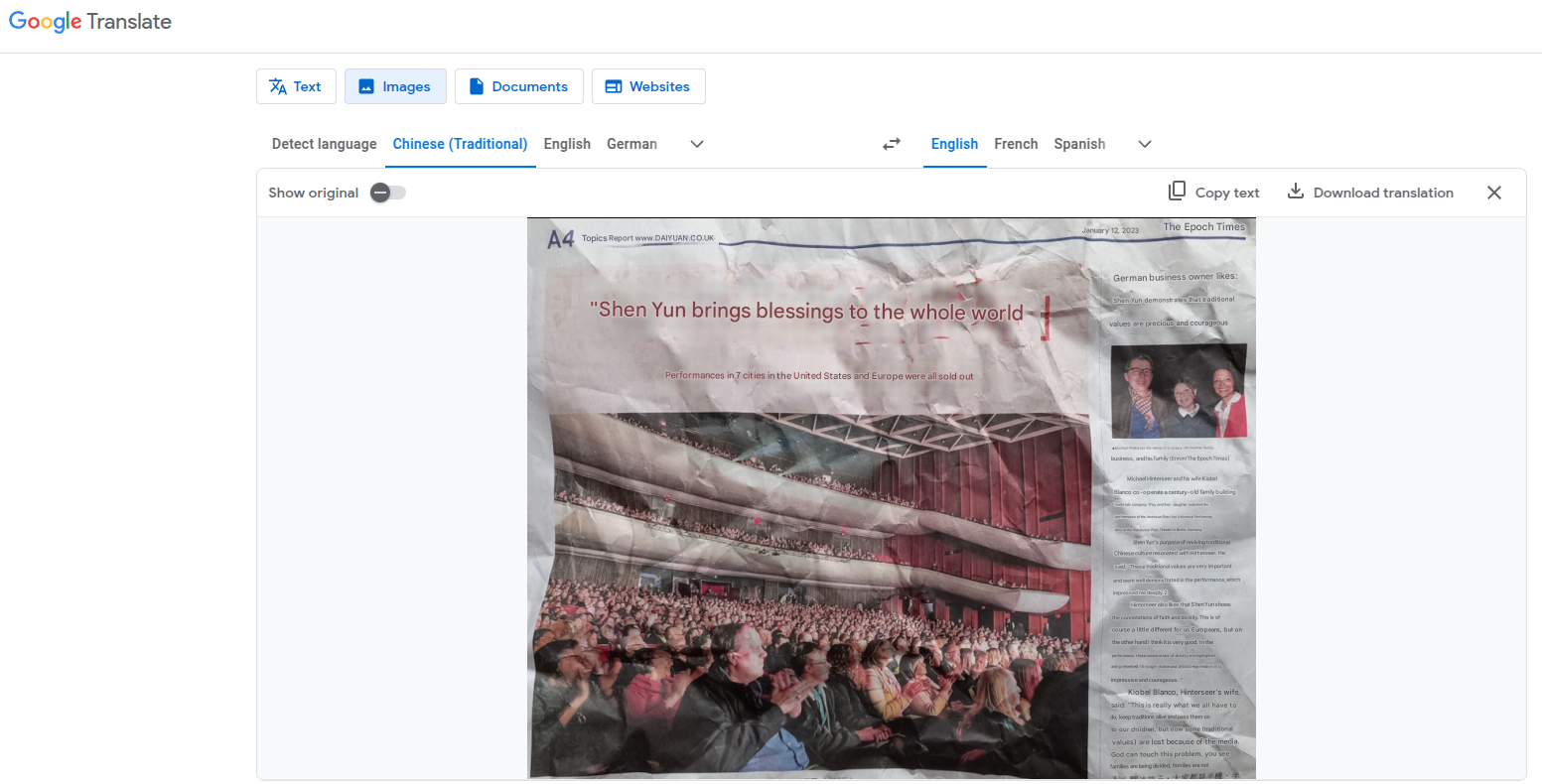Open the Documents translation tab
This screenshot has width=1542, height=784.
[518, 86]
